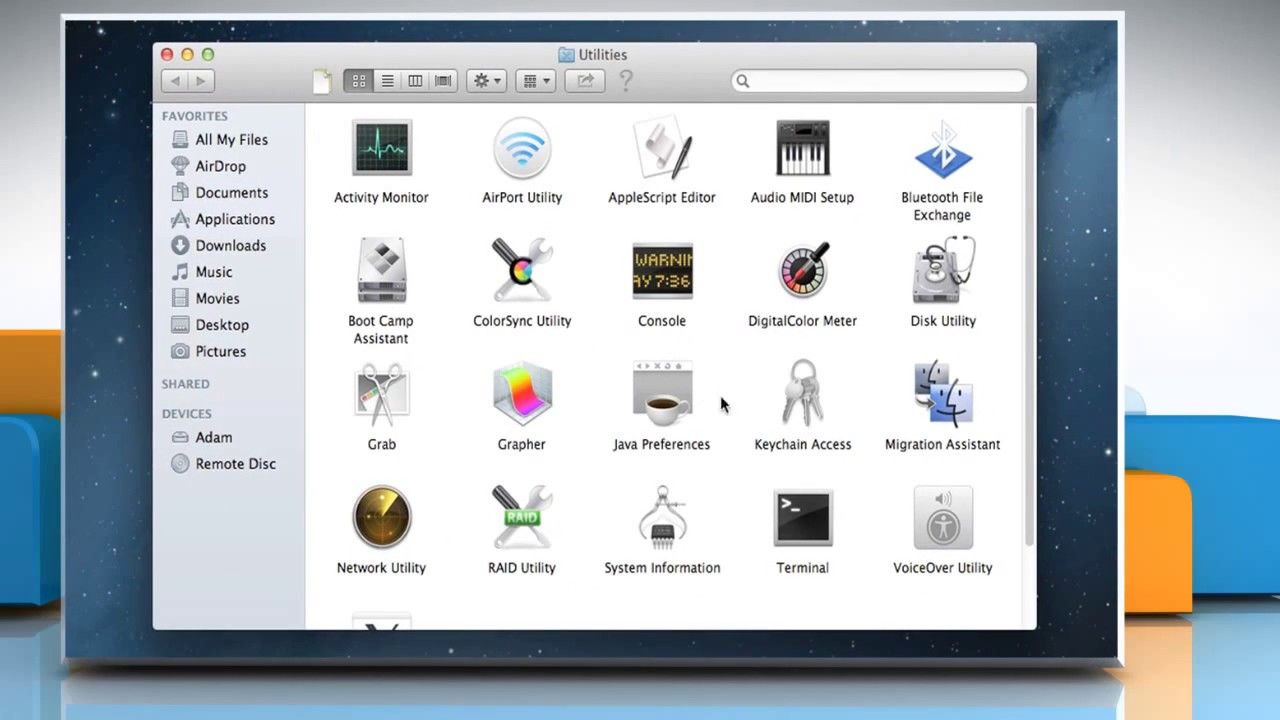
Task: Select the Console app icon
Action: tap(662, 272)
